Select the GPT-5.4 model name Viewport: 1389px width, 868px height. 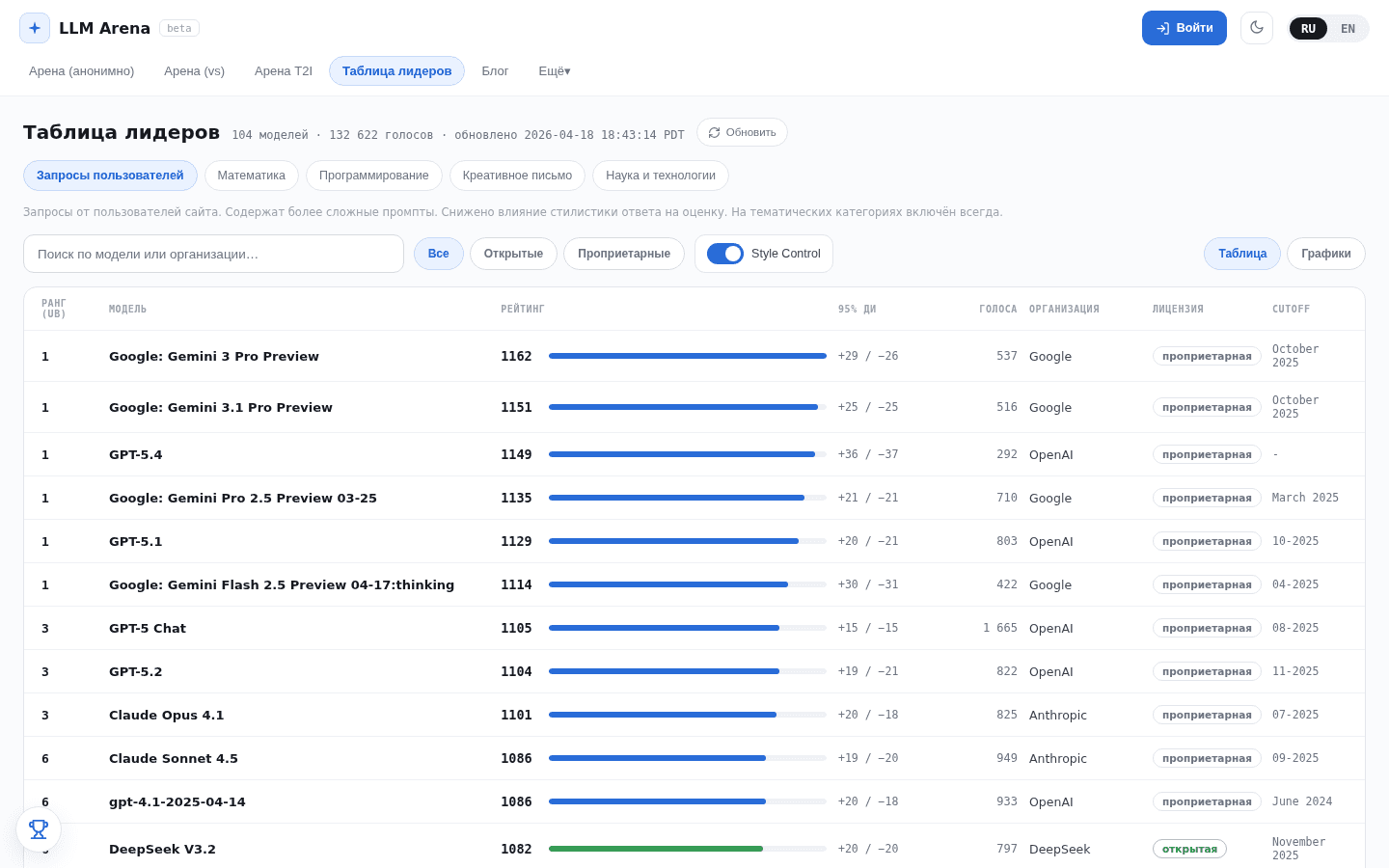(136, 454)
